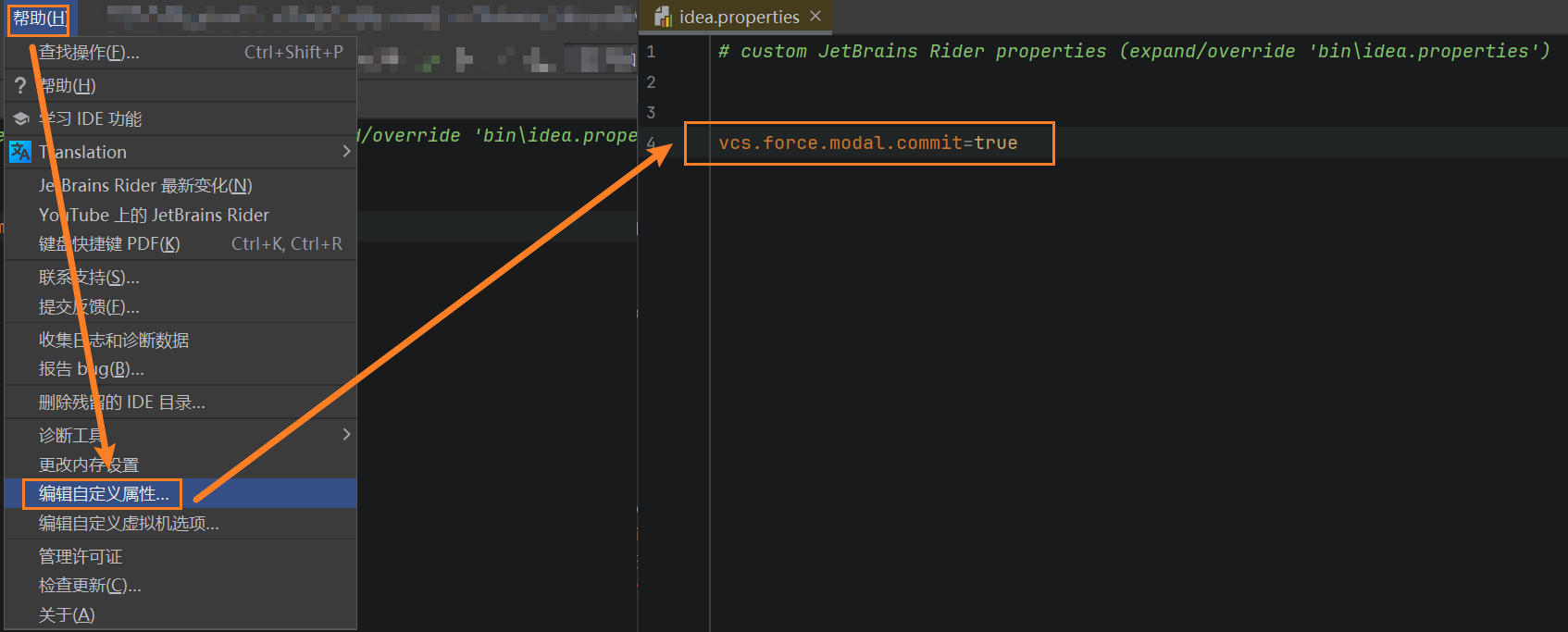Open the 帮助(H) menu in menu bar

pyautogui.click(x=39, y=19)
